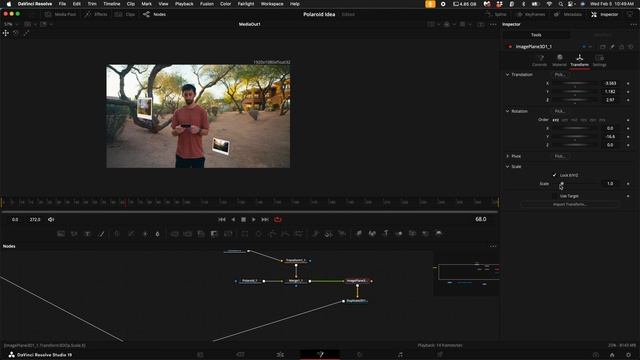Add a Text 3D node from toolbar
Image resolution: width=640 pixels, height=360 pixels.
click(x=386, y=233)
